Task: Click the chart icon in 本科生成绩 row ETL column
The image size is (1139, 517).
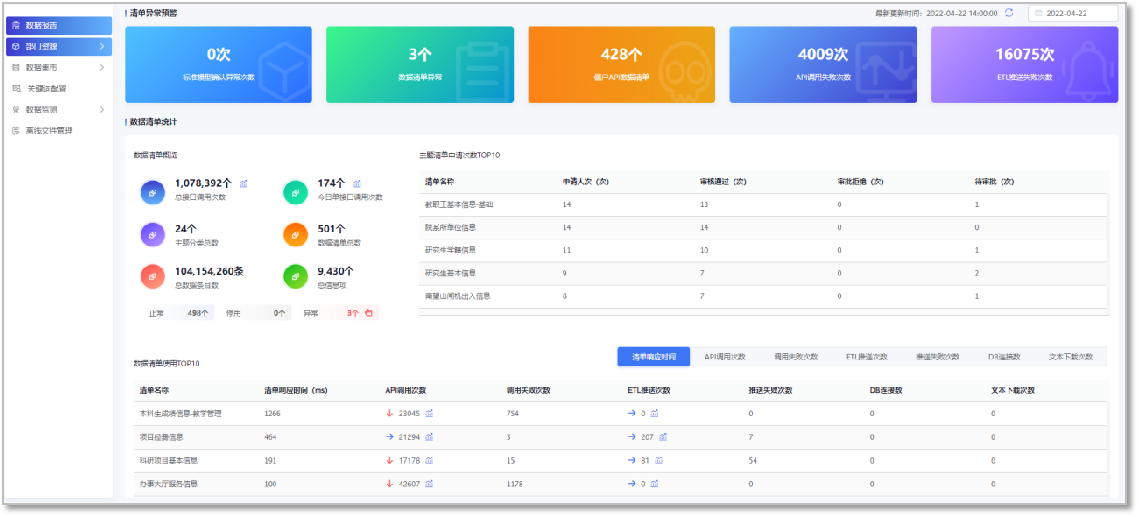Action: 654,413
